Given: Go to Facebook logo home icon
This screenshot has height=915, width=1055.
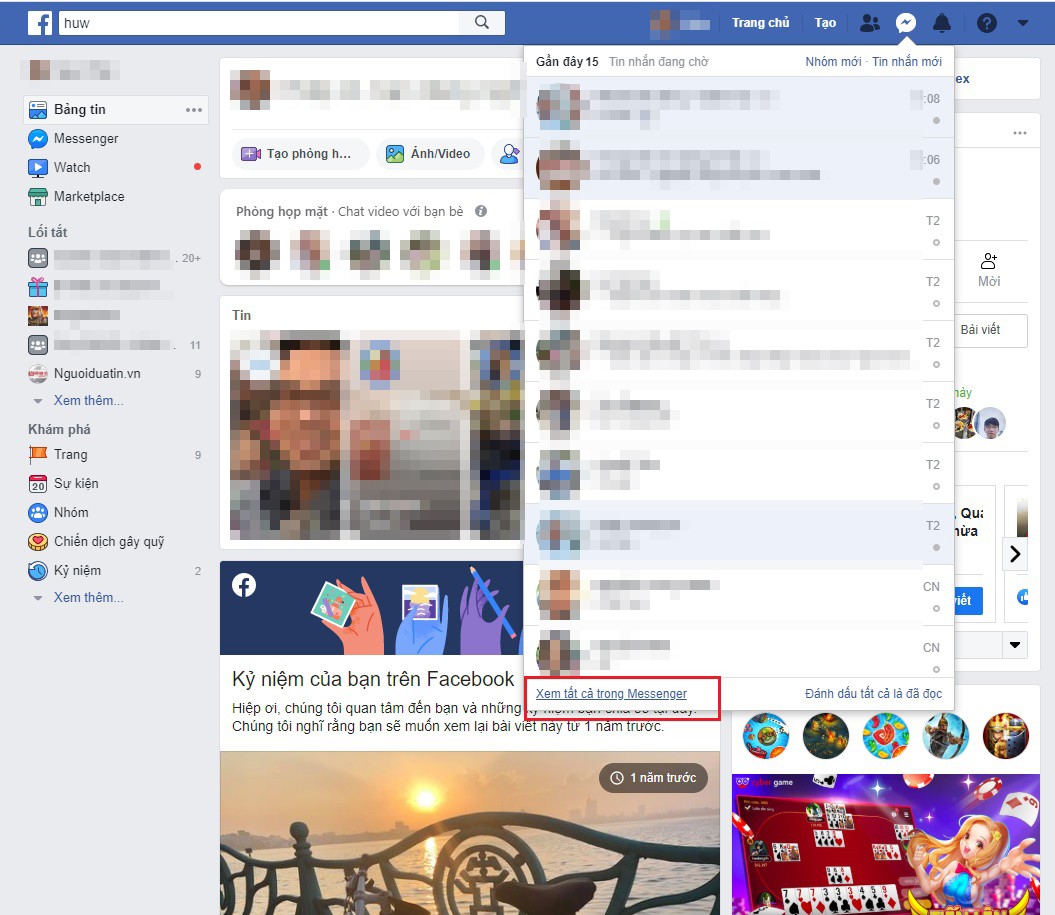Looking at the screenshot, I should [x=40, y=23].
